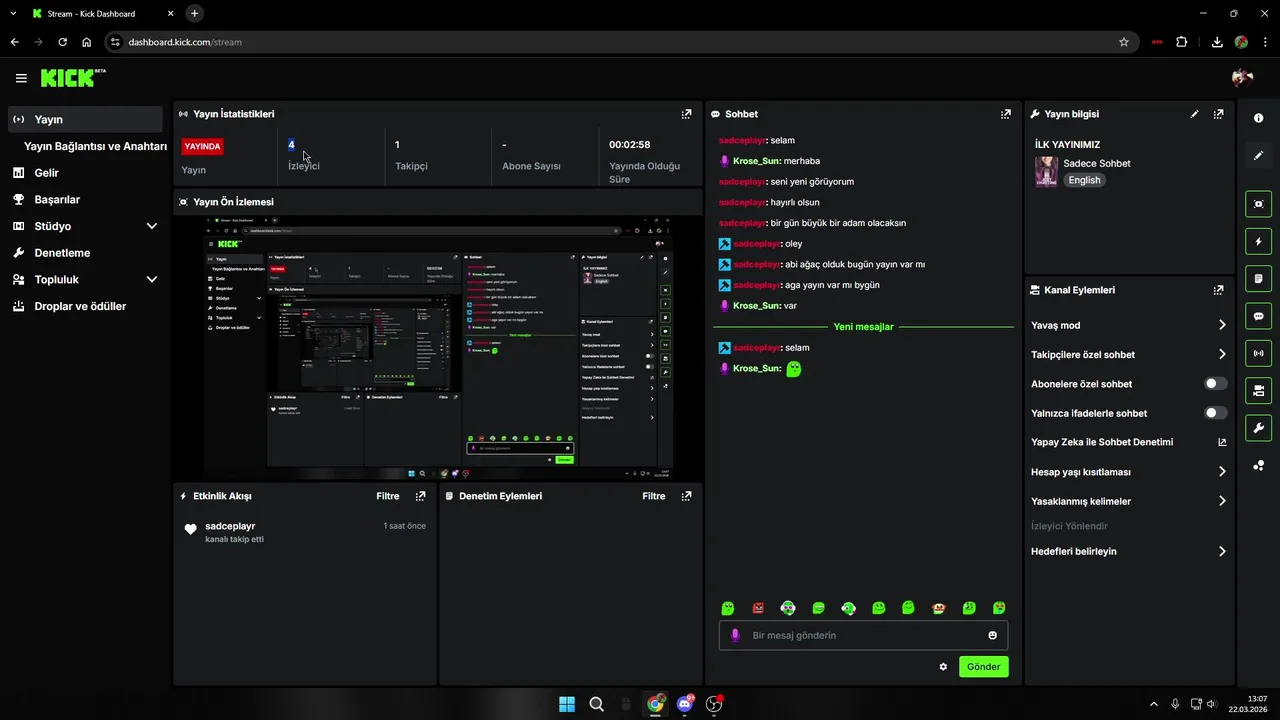Bookmark this page with the star icon
The image size is (1280, 720).
tap(1124, 42)
